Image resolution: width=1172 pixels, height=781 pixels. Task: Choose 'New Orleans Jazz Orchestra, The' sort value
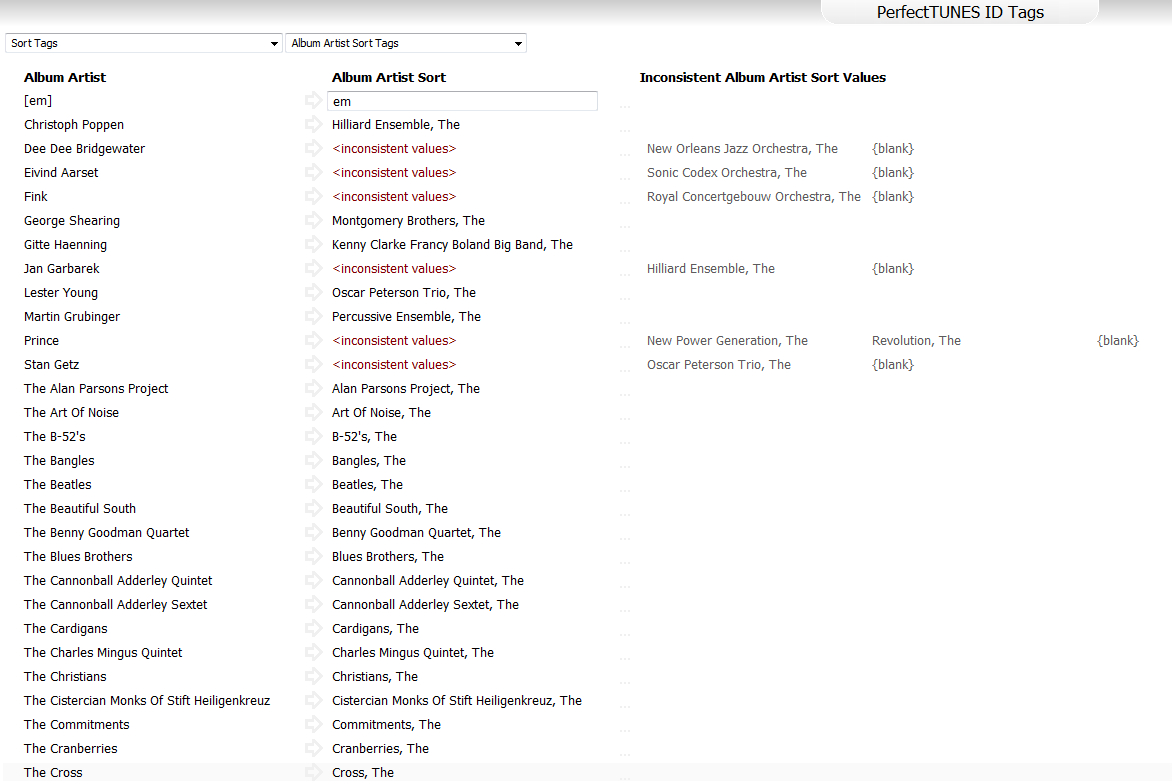click(742, 149)
